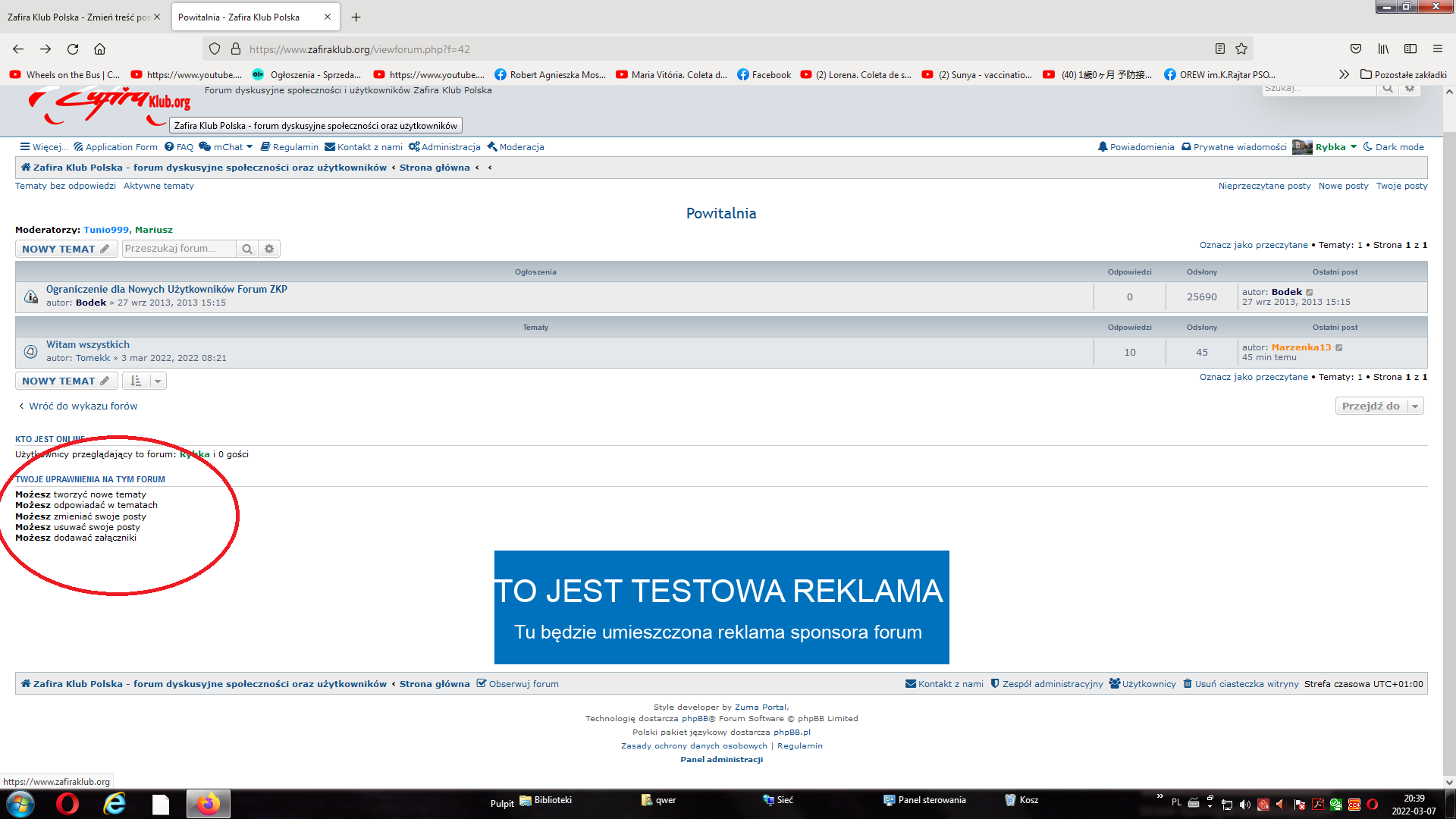Open the Witam wszystkich topic

(x=87, y=344)
